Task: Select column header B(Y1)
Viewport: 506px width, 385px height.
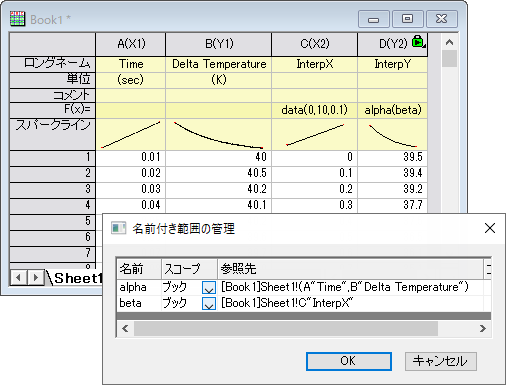Action: point(219,44)
